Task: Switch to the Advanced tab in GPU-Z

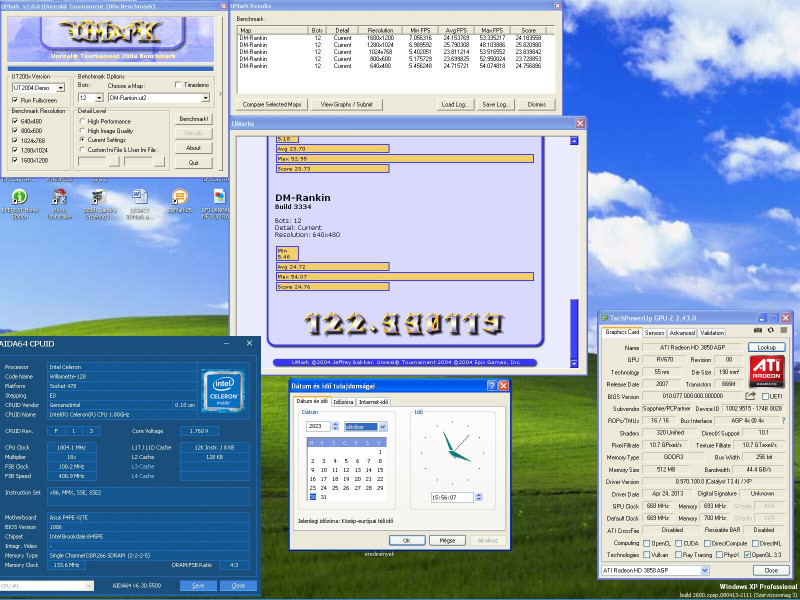Action: (682, 333)
